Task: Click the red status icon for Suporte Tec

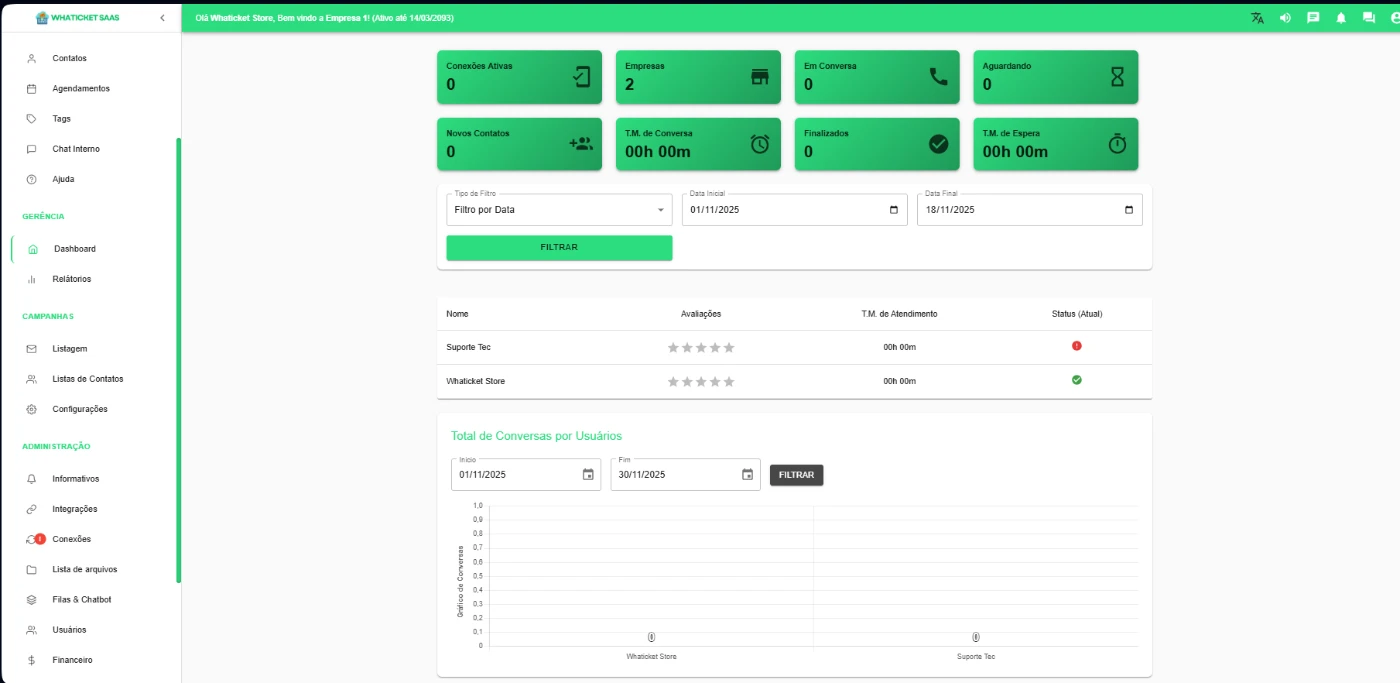Action: [x=1077, y=346]
